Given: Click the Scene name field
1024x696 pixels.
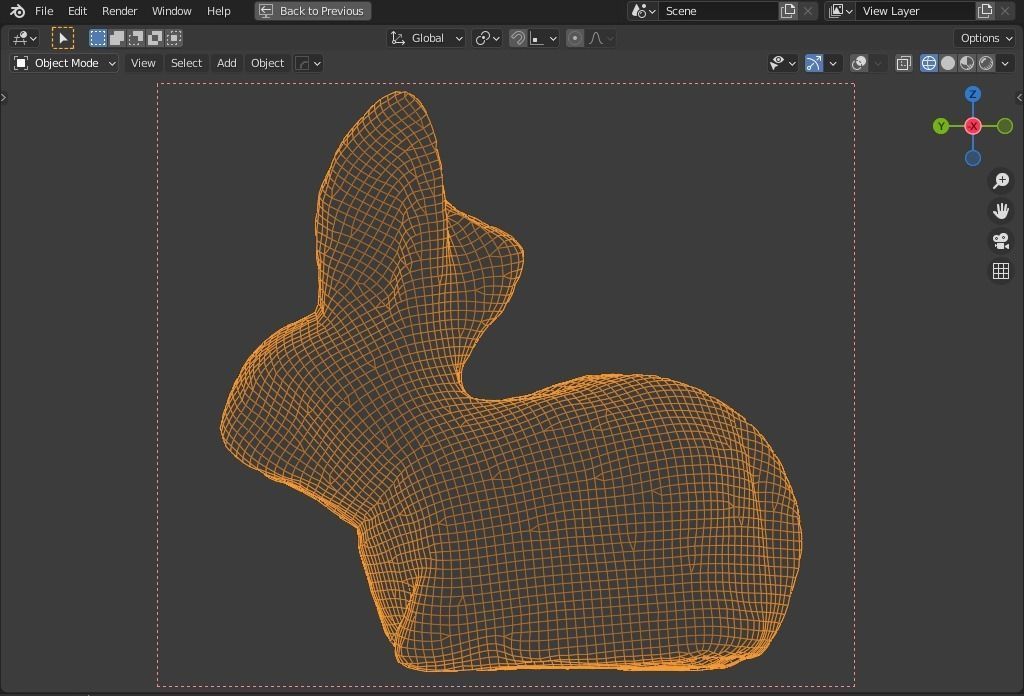Looking at the screenshot, I should click(x=718, y=11).
